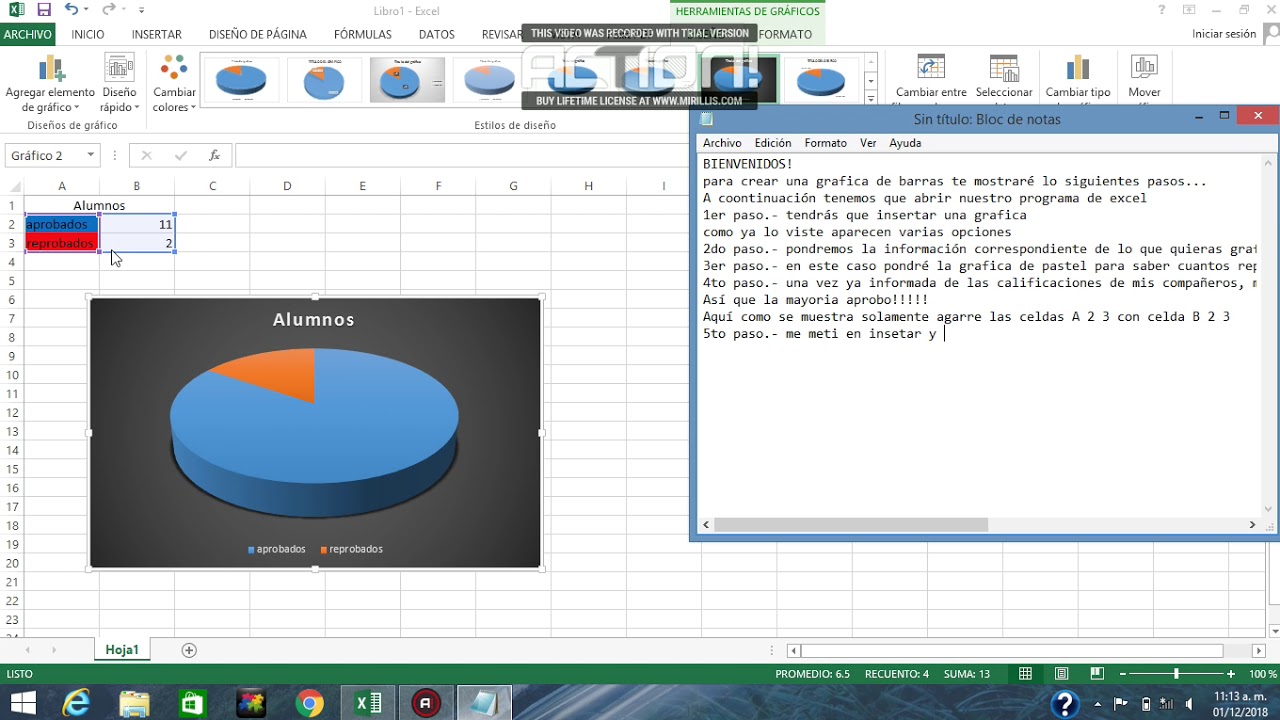This screenshot has width=1280, height=720.
Task: Click Iniciar sesión link
Action: tap(1224, 34)
